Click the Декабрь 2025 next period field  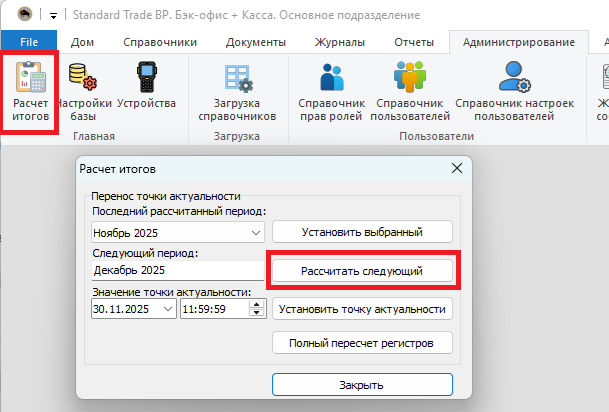tap(178, 270)
